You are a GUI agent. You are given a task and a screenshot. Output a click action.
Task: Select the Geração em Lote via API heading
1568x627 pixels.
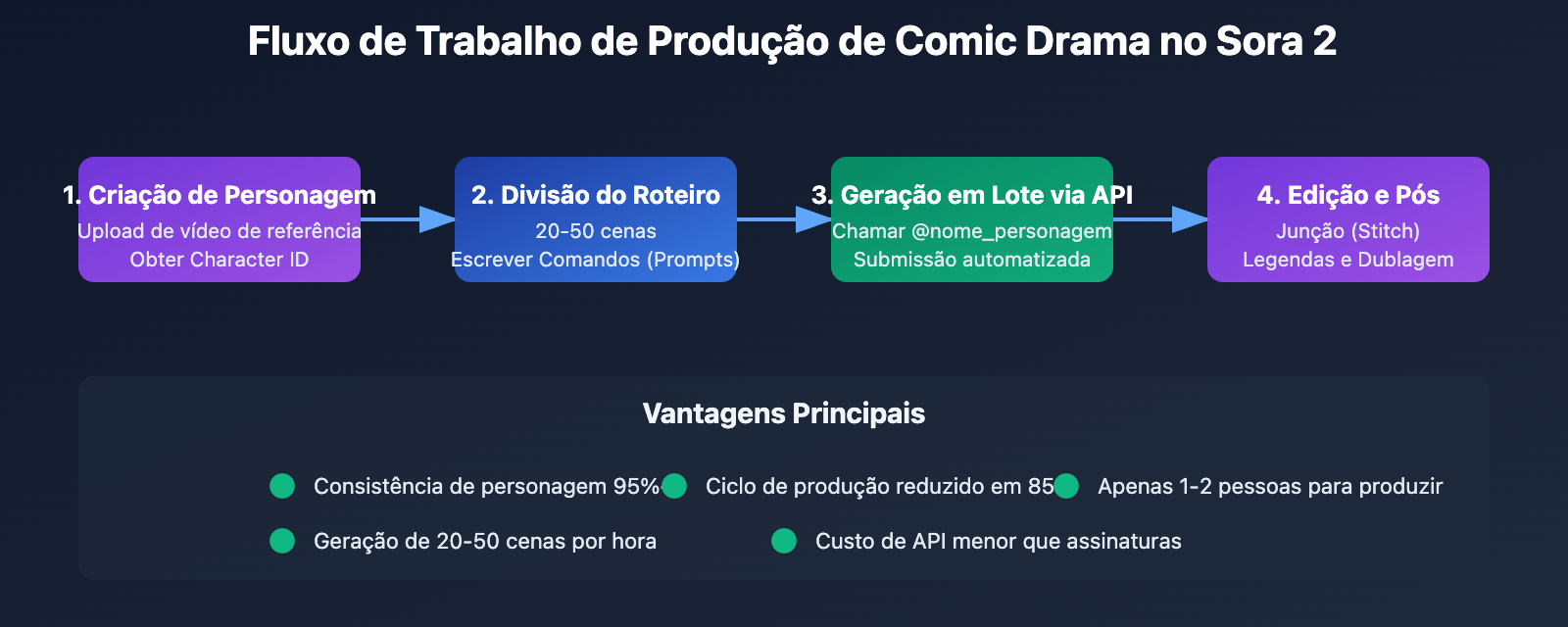click(x=972, y=195)
